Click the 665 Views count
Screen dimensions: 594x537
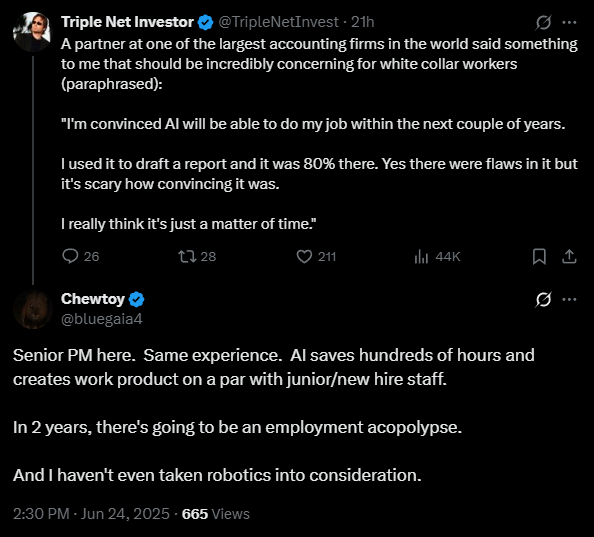216,514
